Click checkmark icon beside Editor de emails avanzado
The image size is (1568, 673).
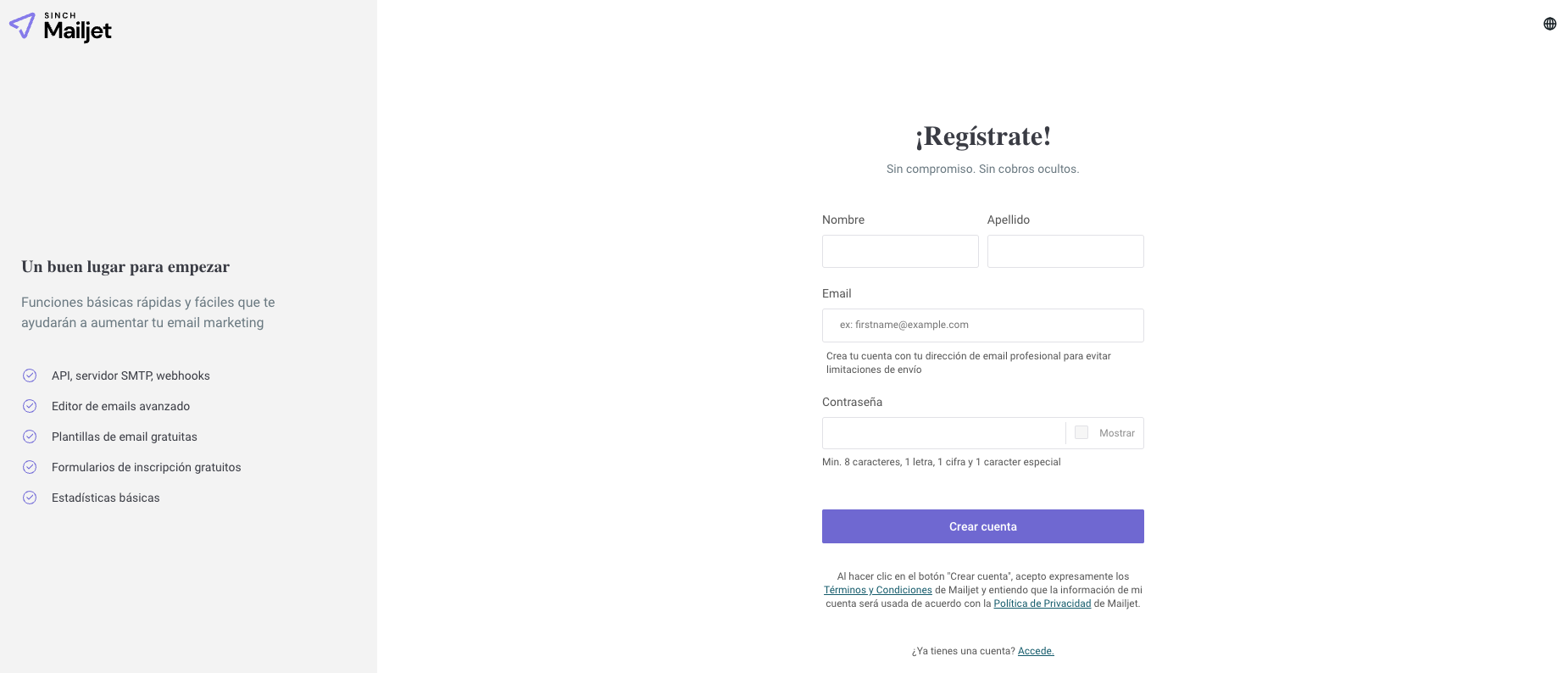[30, 406]
